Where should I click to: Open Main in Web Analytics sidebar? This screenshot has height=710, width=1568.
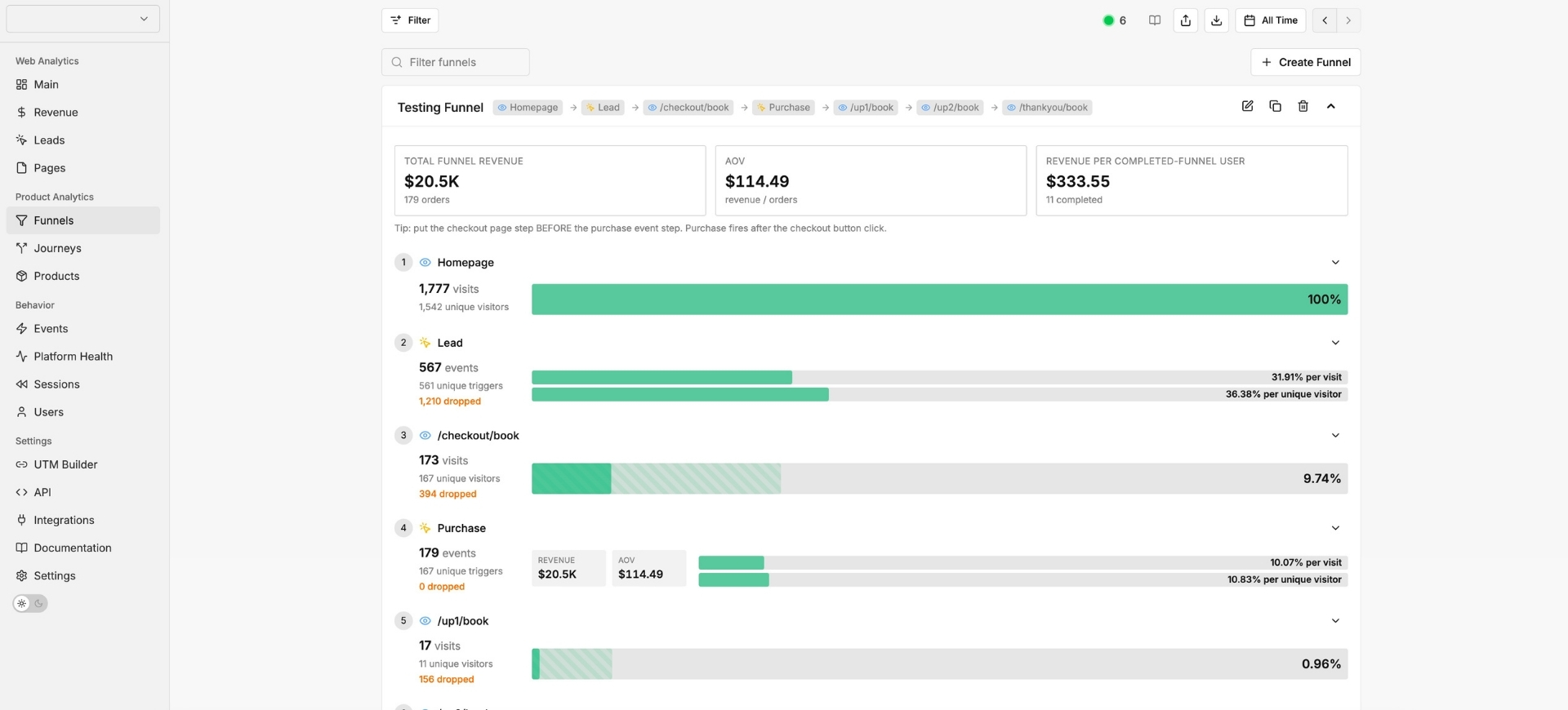coord(82,84)
